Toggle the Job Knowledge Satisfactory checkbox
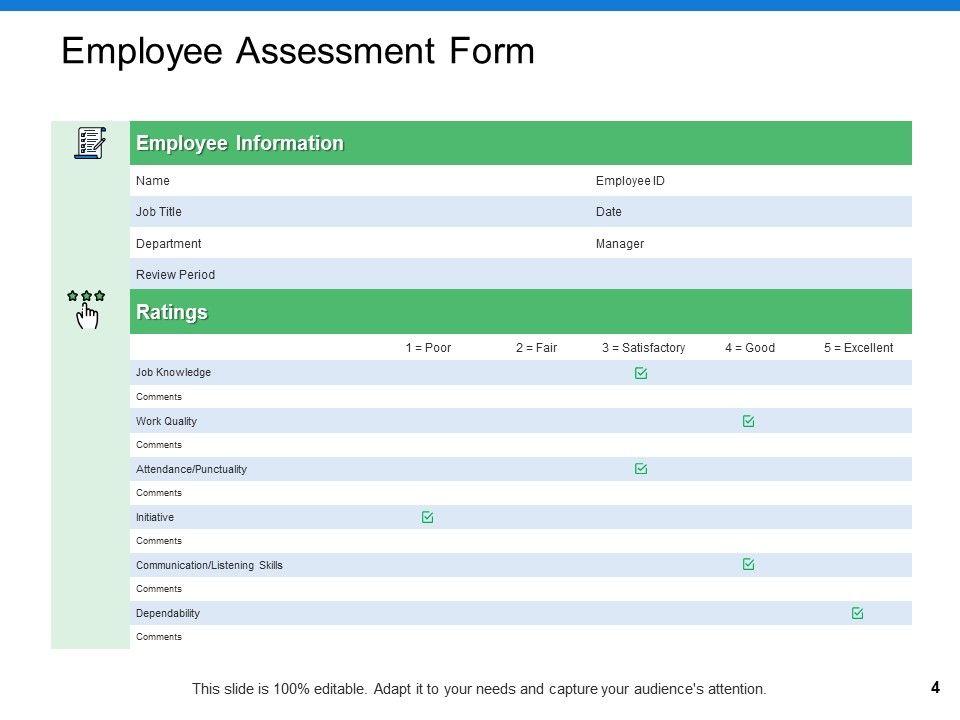The width and height of the screenshot is (960, 720). point(641,373)
